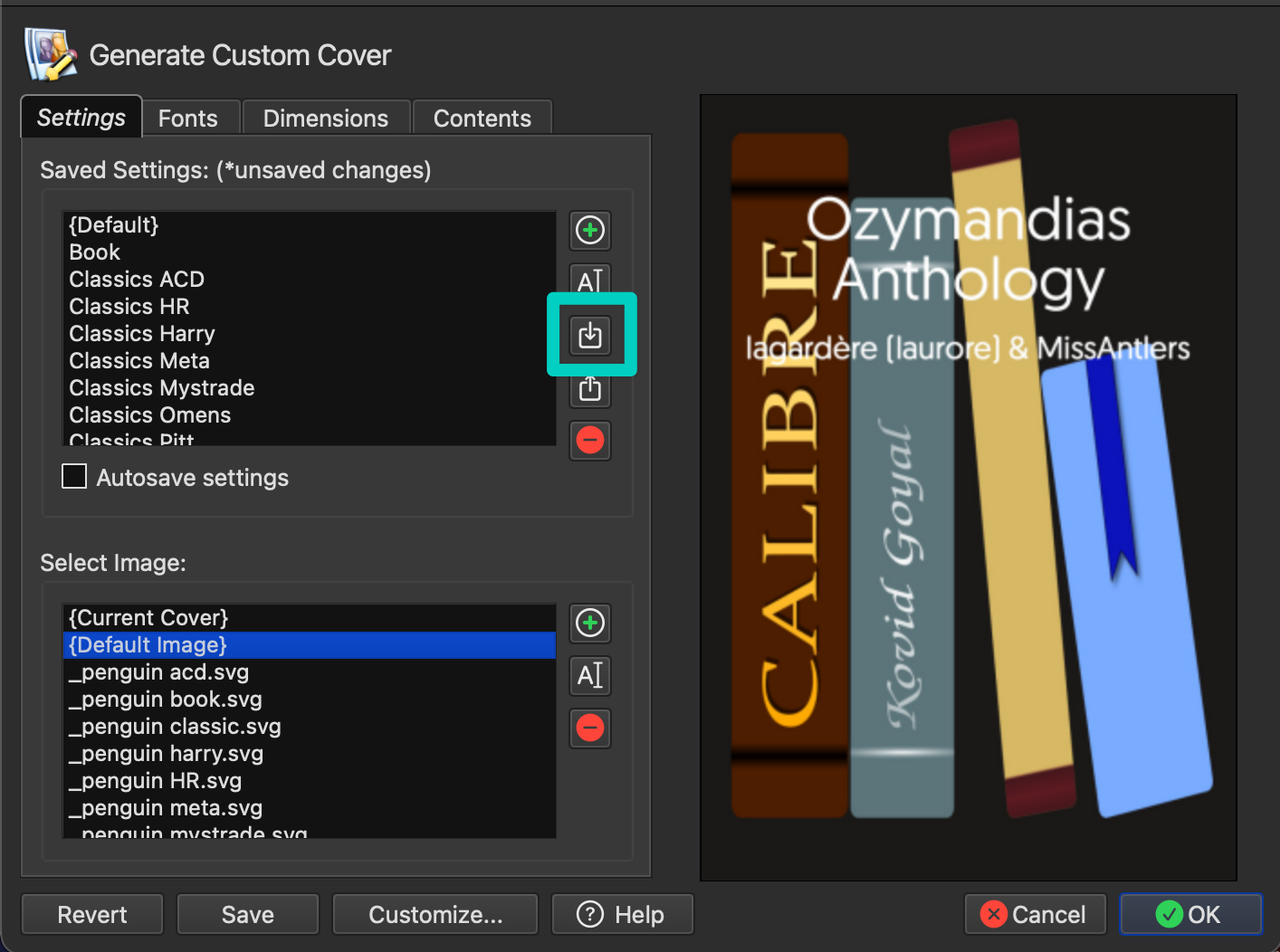Export saved settings to file
Image resolution: width=1280 pixels, height=952 pixels.
click(590, 388)
